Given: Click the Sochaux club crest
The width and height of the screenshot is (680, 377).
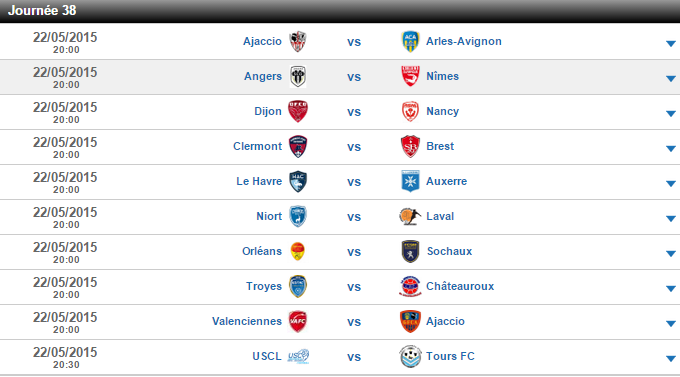Looking at the screenshot, I should 410,252.
